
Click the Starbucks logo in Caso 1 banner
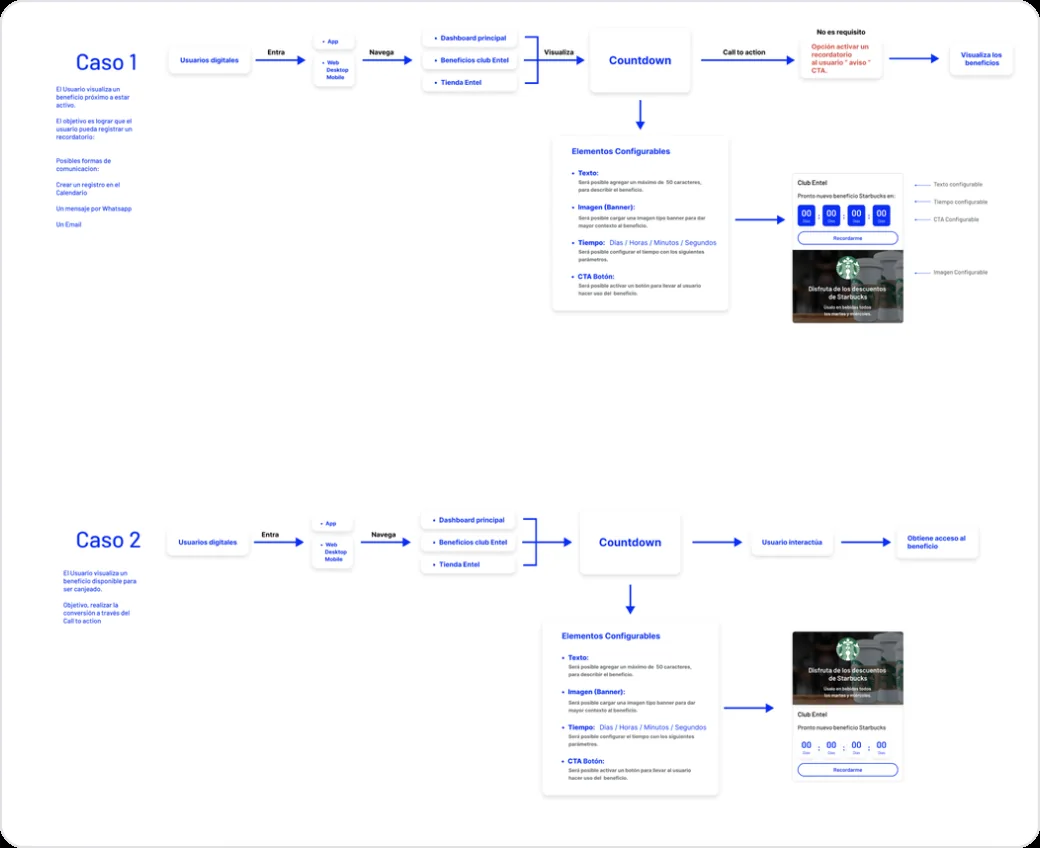[x=848, y=268]
